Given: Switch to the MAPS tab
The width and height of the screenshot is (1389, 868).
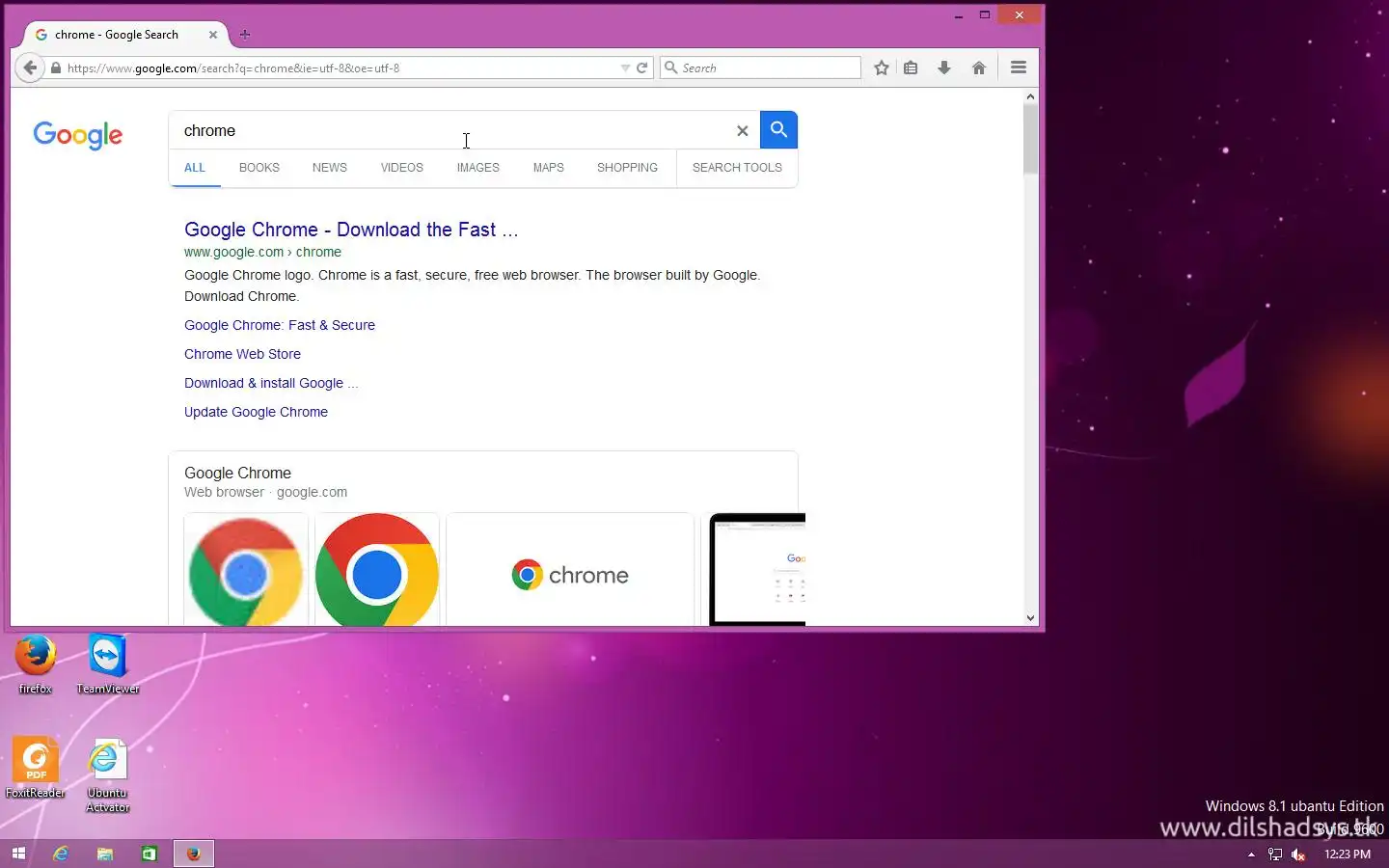Looking at the screenshot, I should [x=549, y=168].
